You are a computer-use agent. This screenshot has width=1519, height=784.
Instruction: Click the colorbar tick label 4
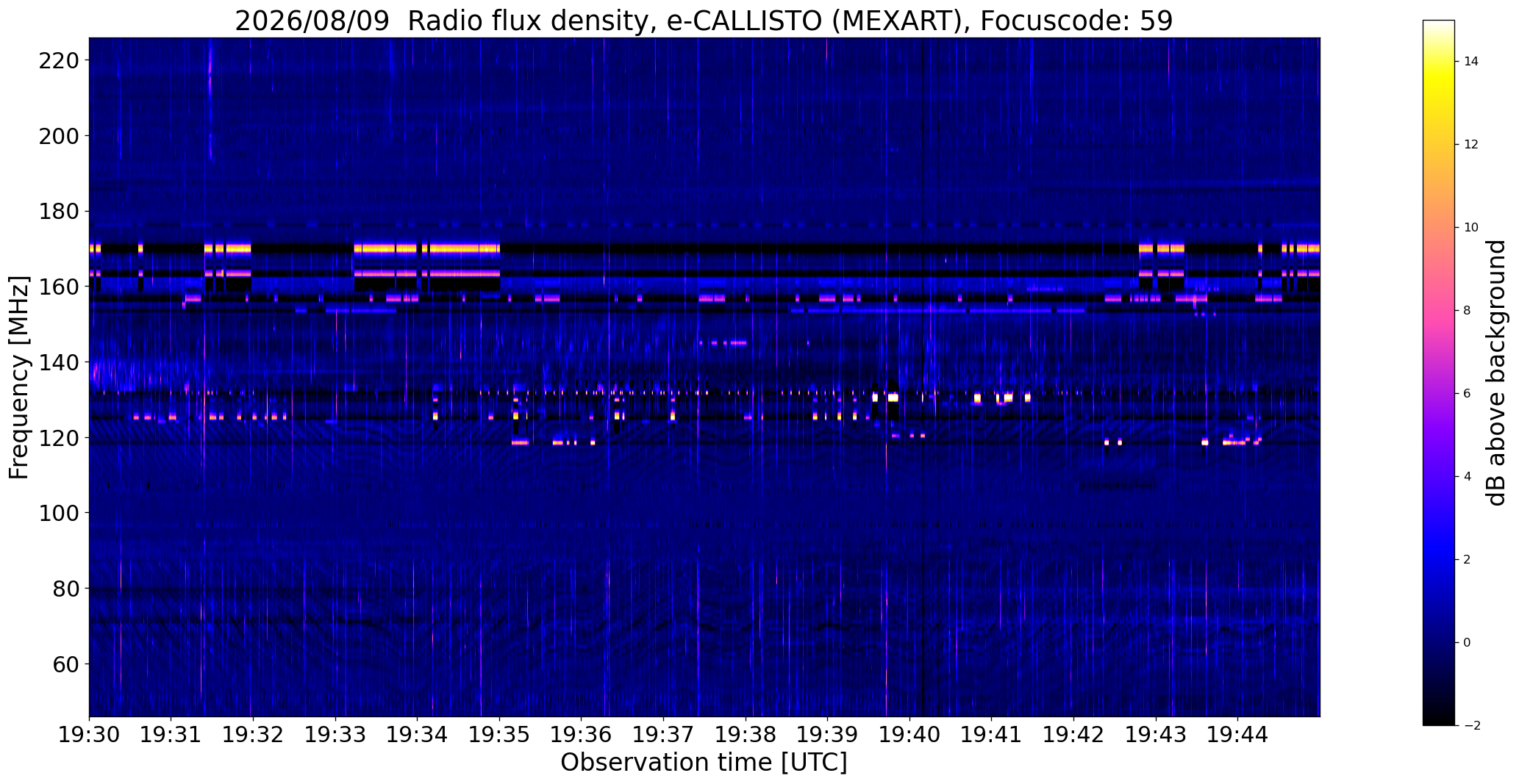click(x=1467, y=477)
